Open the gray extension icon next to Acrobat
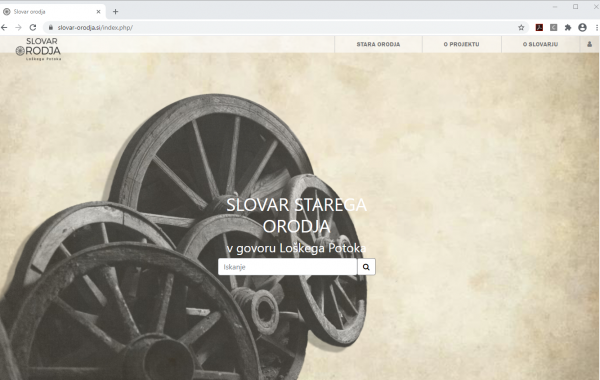The height and width of the screenshot is (380, 600). pyautogui.click(x=553, y=28)
